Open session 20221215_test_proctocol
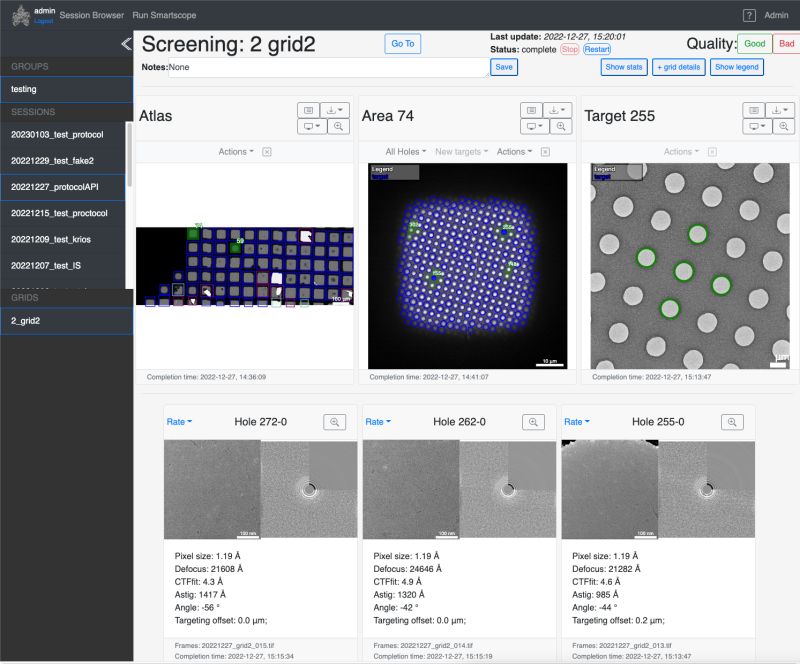Image resolution: width=800 pixels, height=664 pixels. [63, 213]
